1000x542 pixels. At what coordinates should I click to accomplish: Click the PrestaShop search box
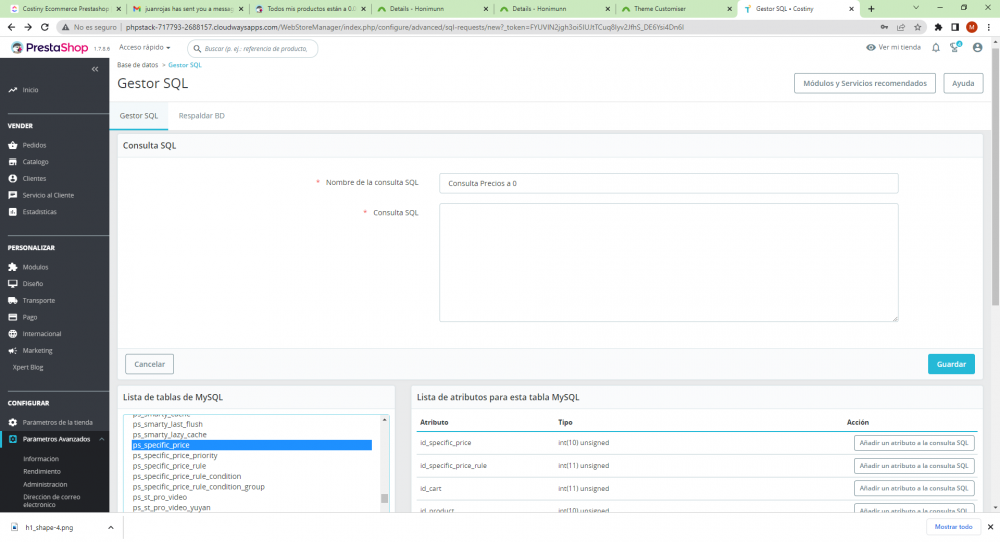[253, 48]
